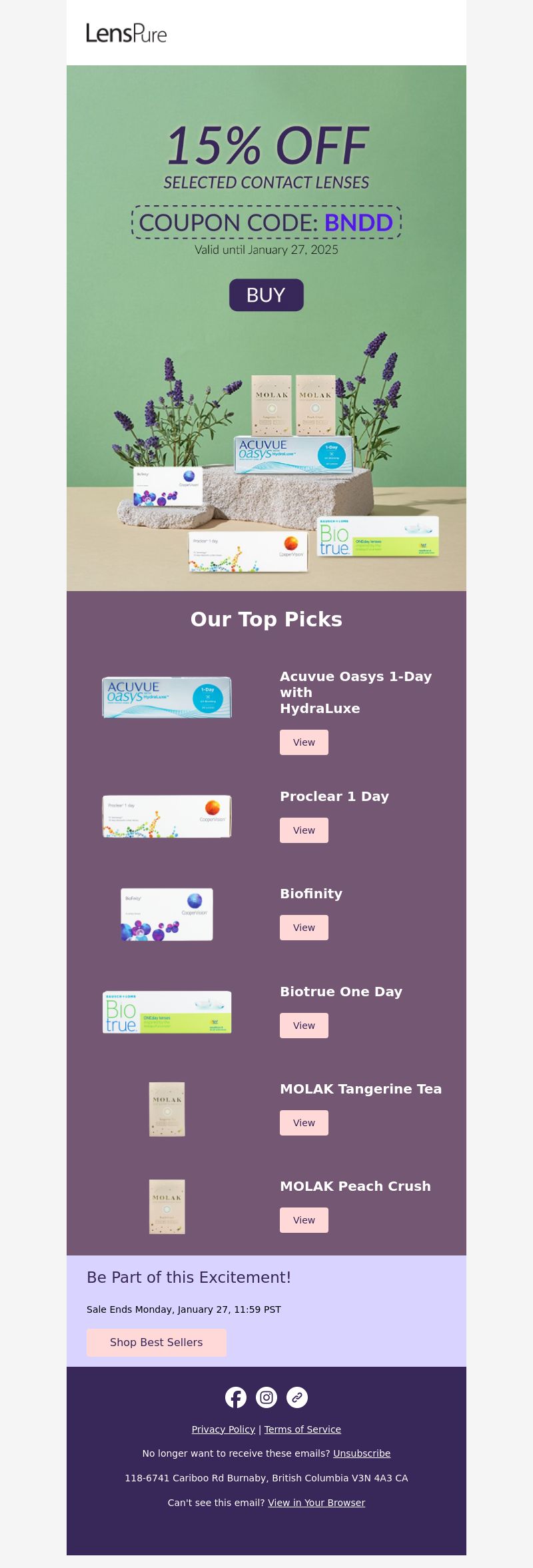Click the coupon code BNDD banner
533x1568 pixels.
266,223
